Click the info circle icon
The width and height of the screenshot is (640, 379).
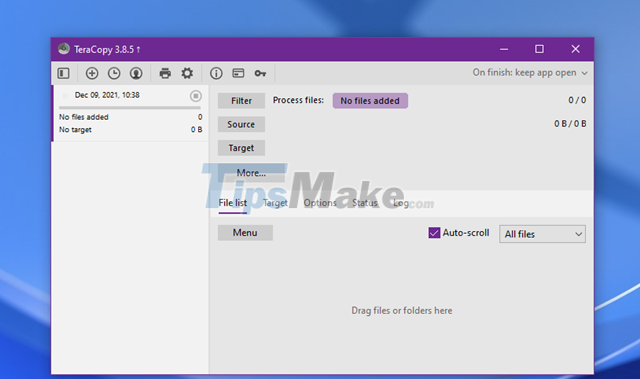pyautogui.click(x=216, y=73)
